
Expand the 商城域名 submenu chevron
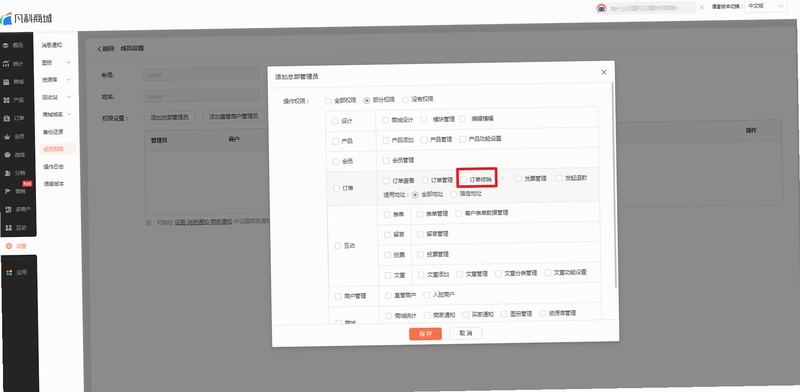point(69,114)
